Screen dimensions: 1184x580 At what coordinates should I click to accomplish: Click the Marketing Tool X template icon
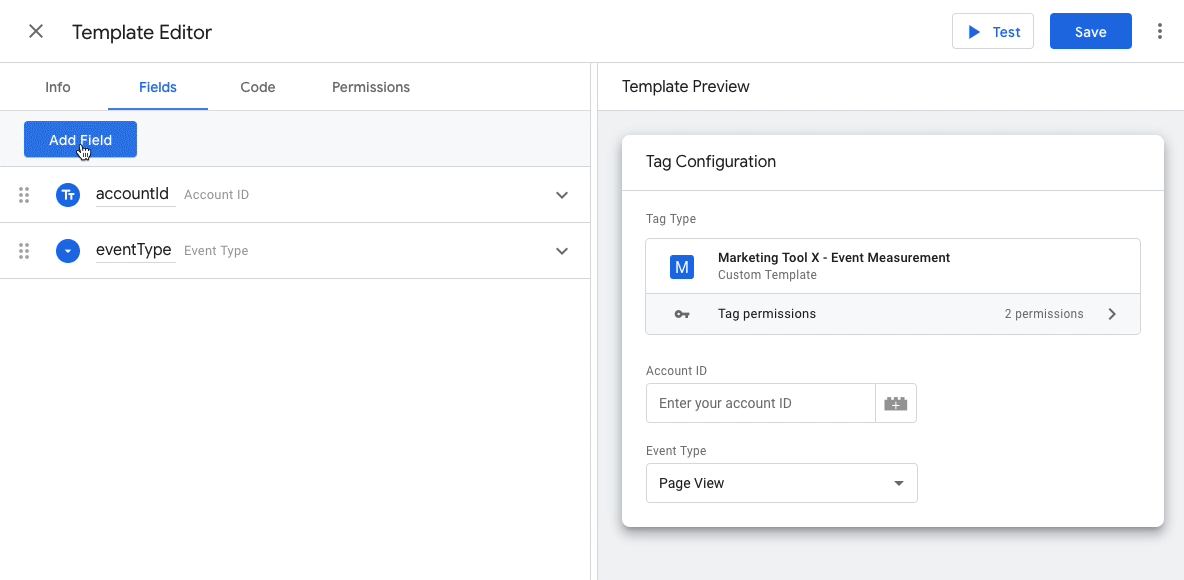[x=681, y=266]
